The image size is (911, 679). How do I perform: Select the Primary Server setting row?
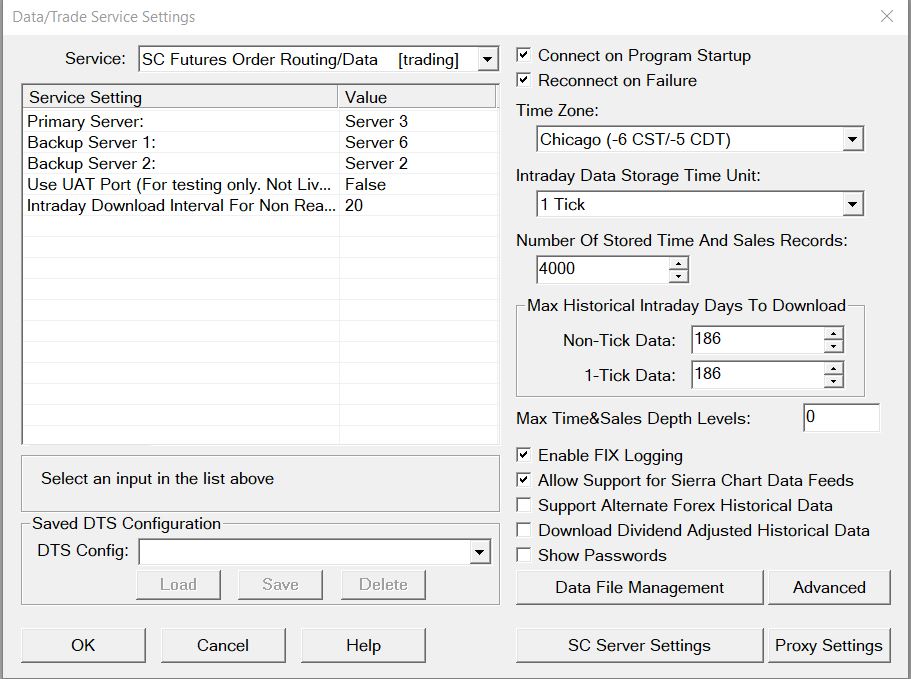(260, 121)
